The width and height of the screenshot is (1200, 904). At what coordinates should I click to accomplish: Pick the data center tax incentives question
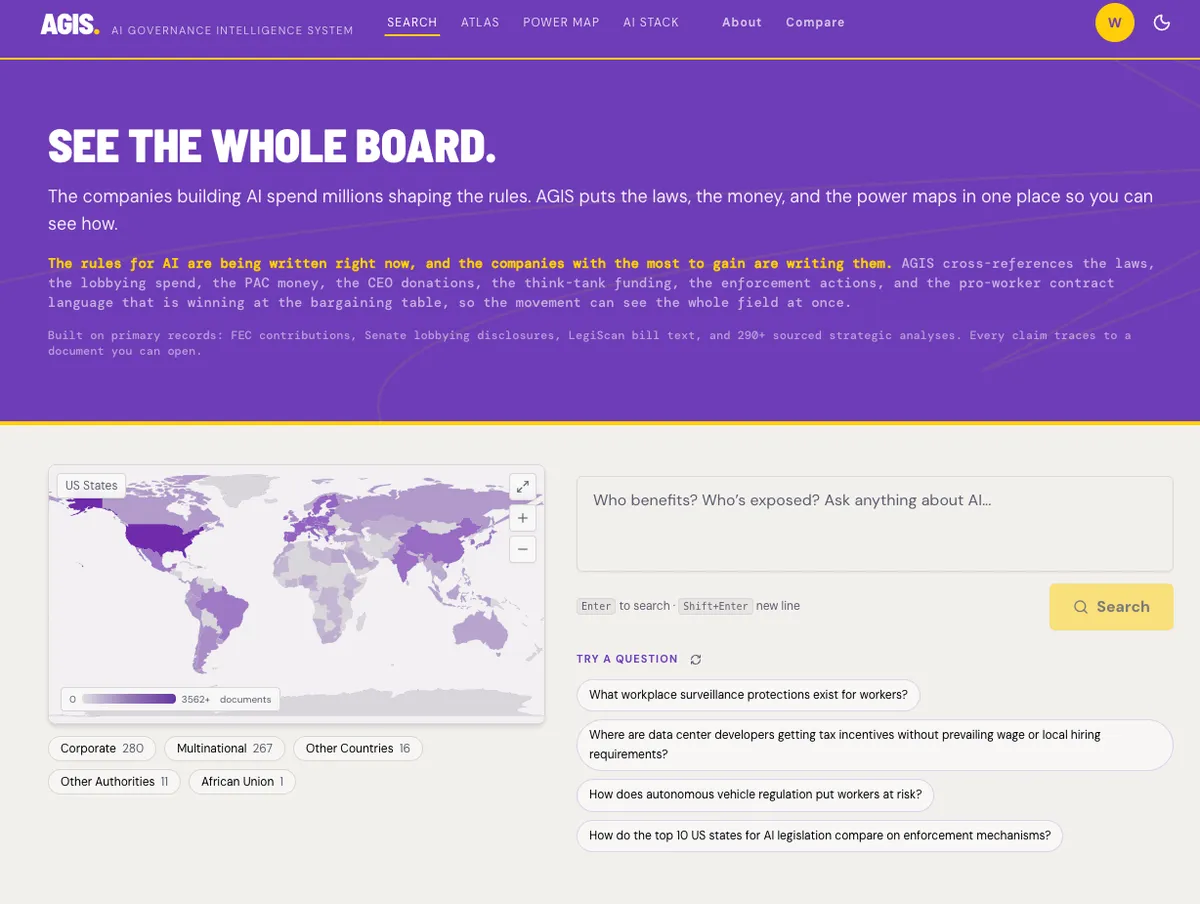pyautogui.click(x=875, y=745)
